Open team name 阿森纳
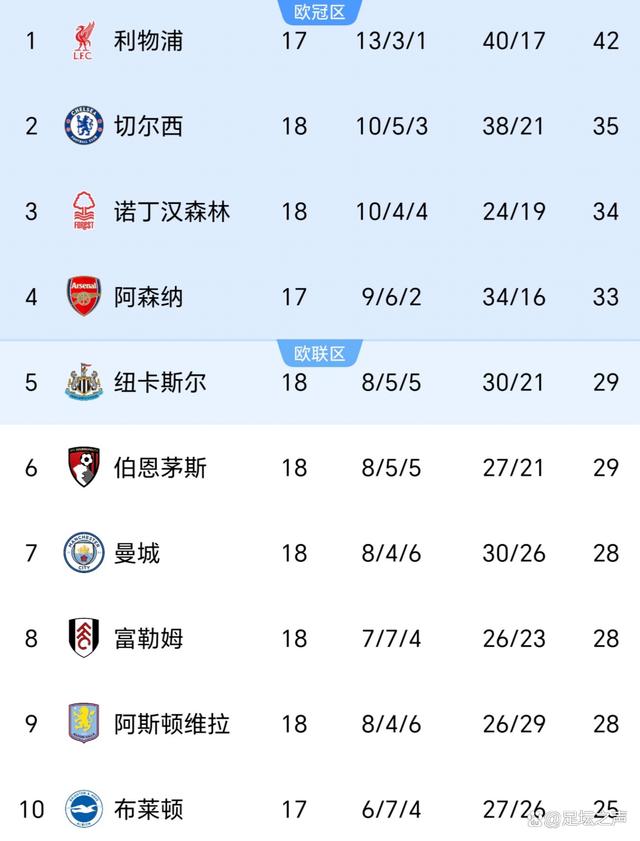Image resolution: width=640 pixels, height=841 pixels. [x=149, y=297]
